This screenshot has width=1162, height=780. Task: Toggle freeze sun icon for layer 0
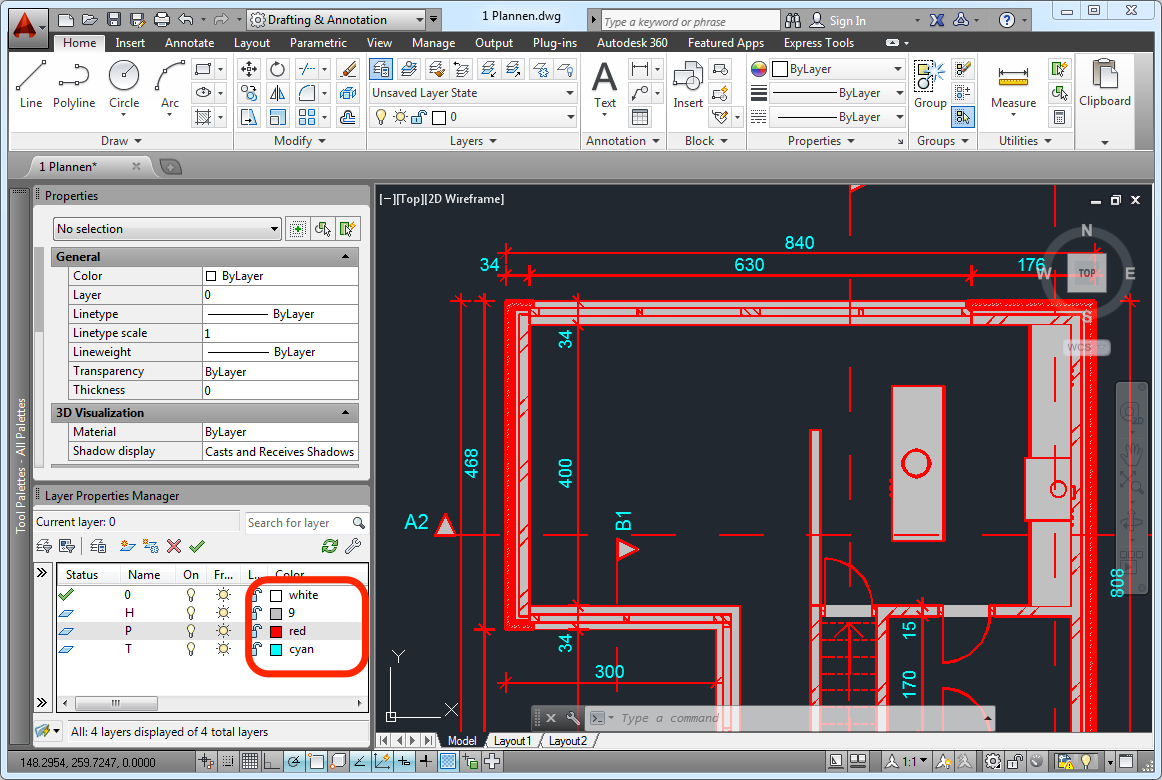point(222,595)
